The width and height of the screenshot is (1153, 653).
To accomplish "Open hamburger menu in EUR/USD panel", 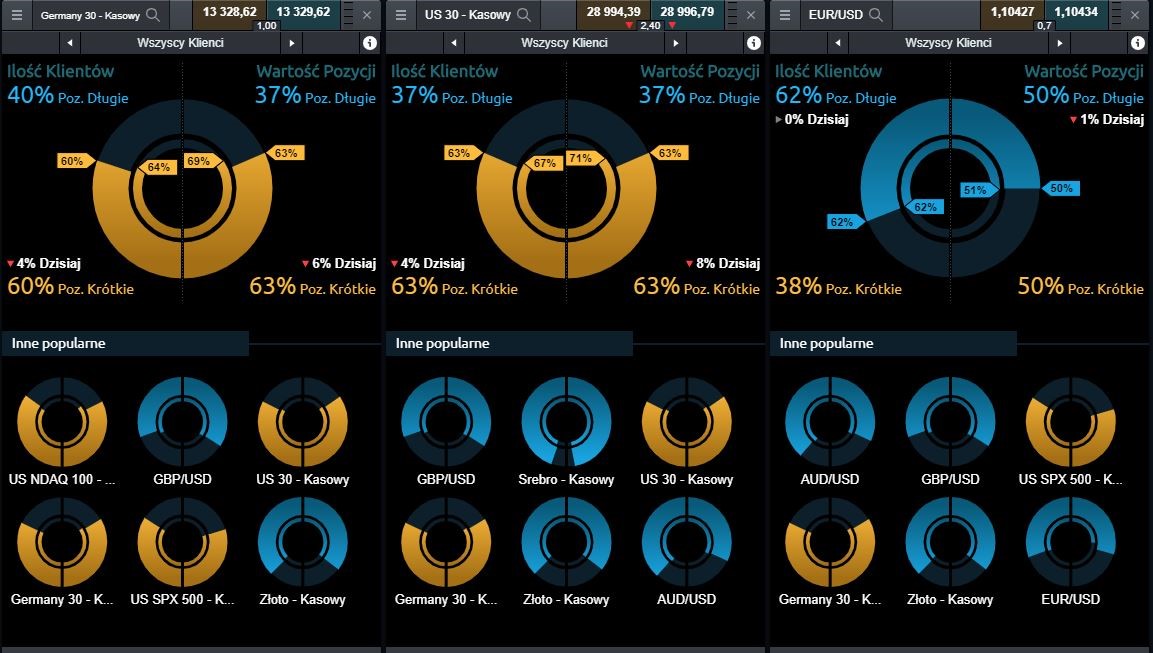I will click(x=785, y=15).
